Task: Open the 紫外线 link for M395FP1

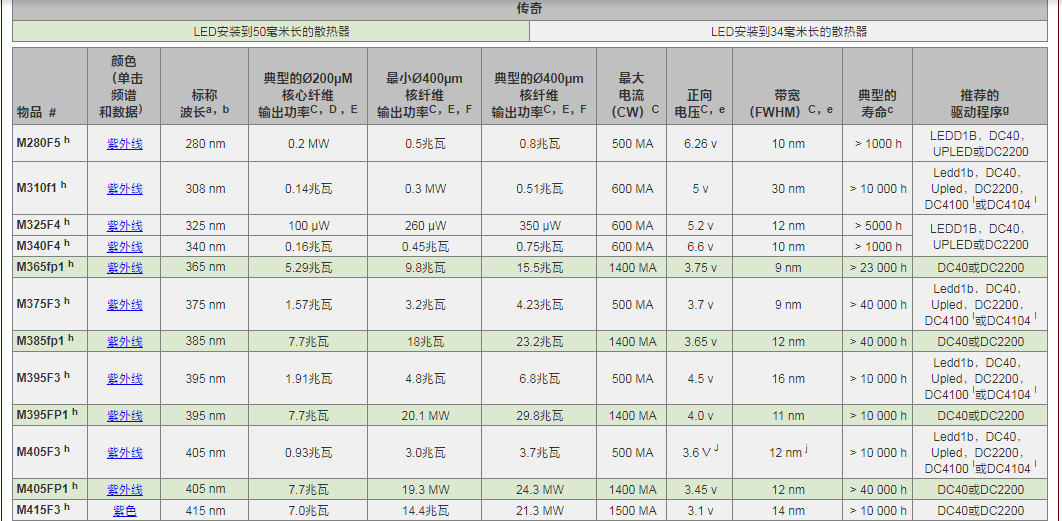Action: [125, 416]
